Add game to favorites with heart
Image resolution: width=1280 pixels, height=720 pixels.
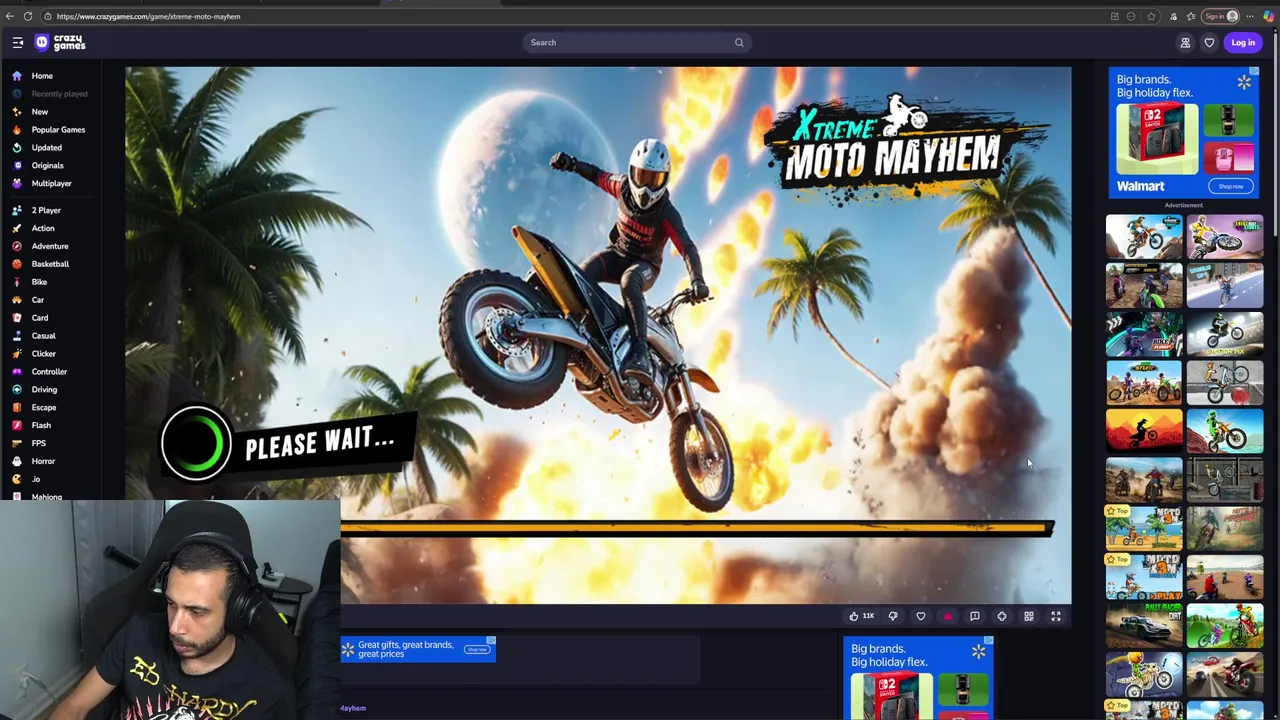coord(921,617)
